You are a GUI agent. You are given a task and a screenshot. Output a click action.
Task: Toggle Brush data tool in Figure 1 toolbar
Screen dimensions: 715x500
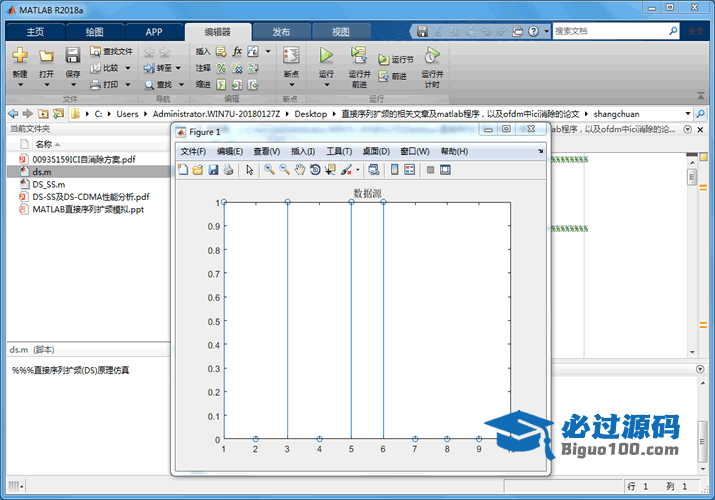347,170
